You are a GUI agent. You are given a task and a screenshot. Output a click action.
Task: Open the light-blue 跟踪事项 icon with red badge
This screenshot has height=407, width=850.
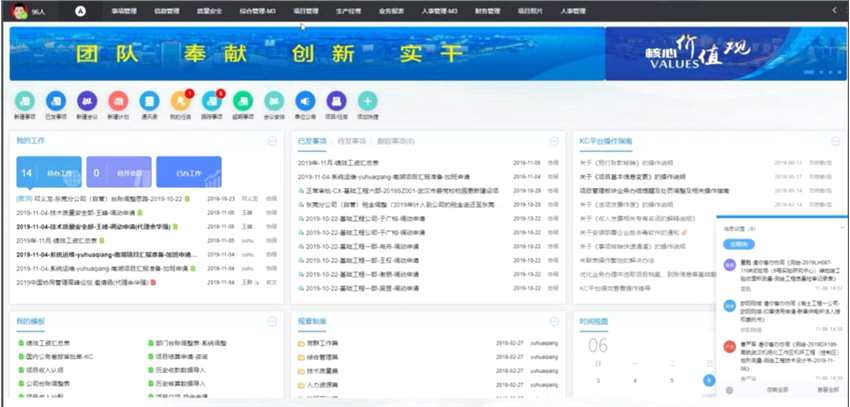click(x=212, y=101)
